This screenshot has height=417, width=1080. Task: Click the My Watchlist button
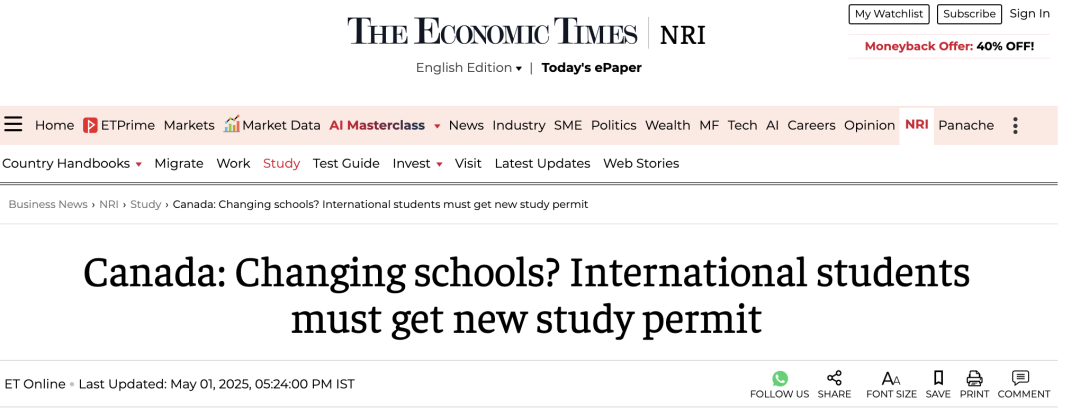tap(889, 14)
